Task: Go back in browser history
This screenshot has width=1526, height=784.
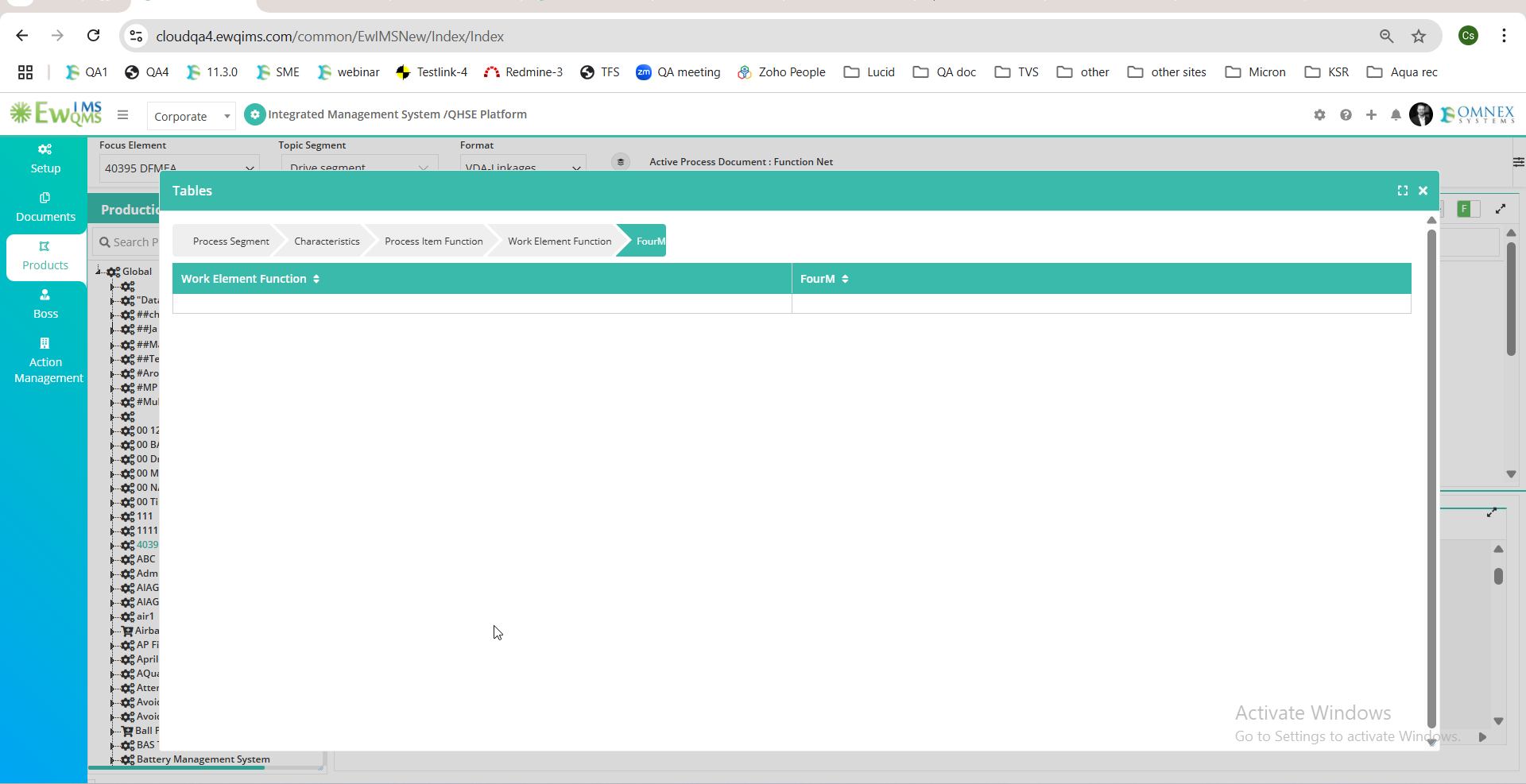Action: click(22, 36)
